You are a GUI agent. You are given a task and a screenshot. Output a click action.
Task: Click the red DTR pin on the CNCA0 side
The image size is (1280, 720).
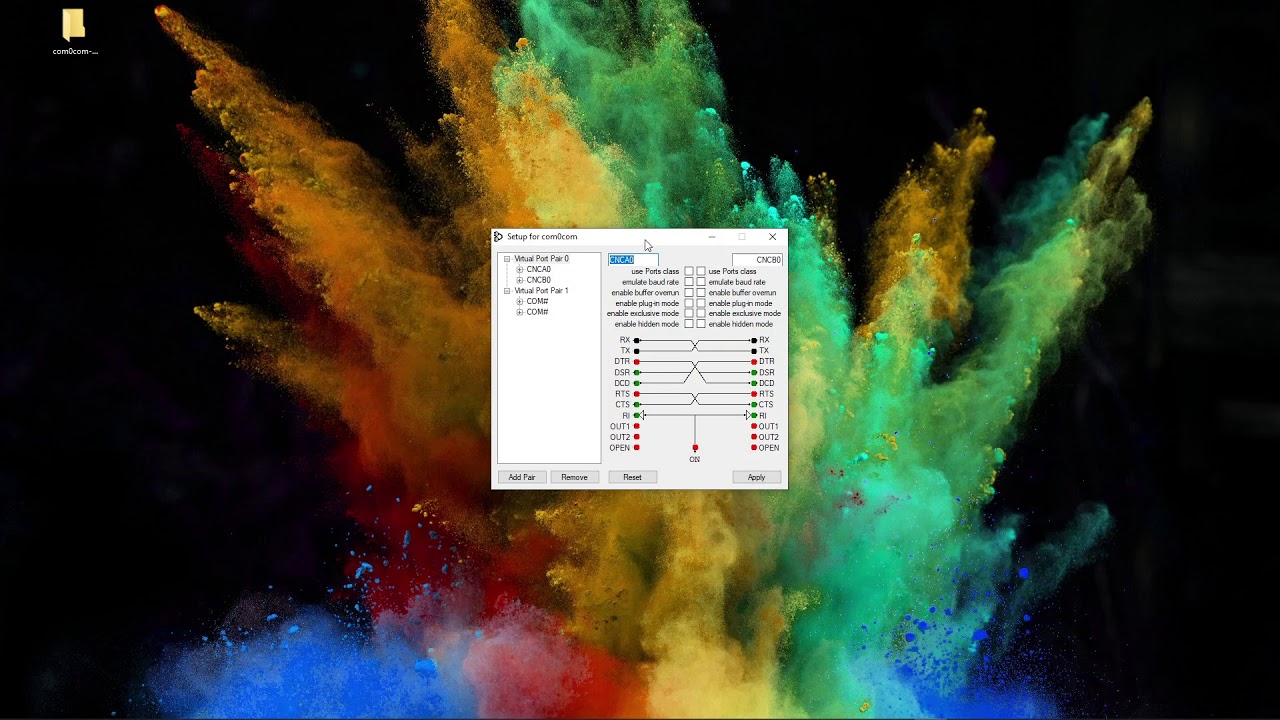(636, 362)
